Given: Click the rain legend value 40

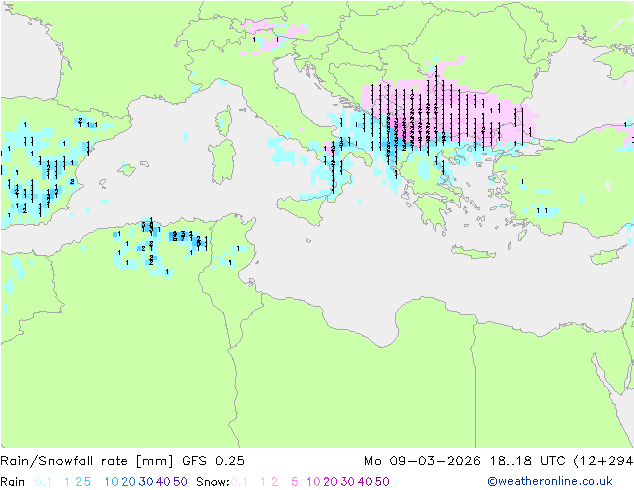Looking at the screenshot, I should tap(163, 482).
